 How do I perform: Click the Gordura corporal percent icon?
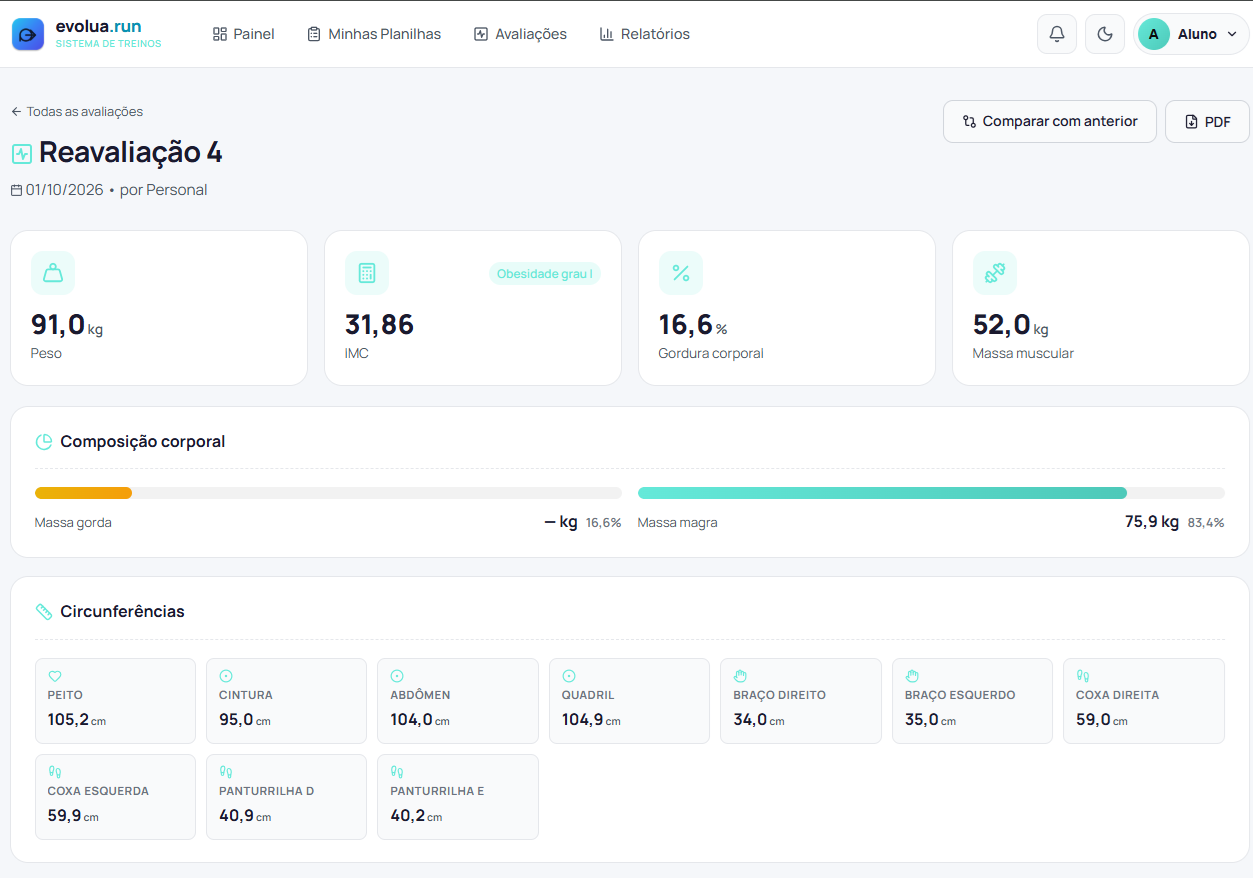coord(681,273)
